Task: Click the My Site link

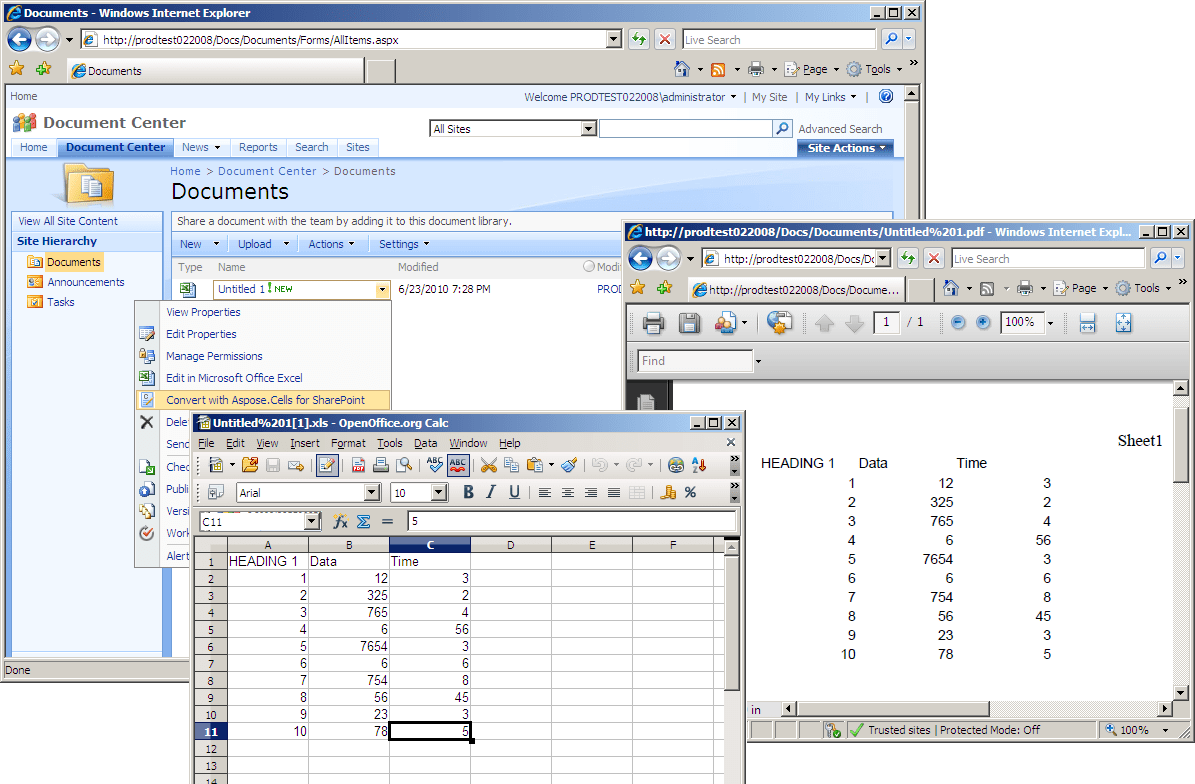Action: [x=769, y=97]
